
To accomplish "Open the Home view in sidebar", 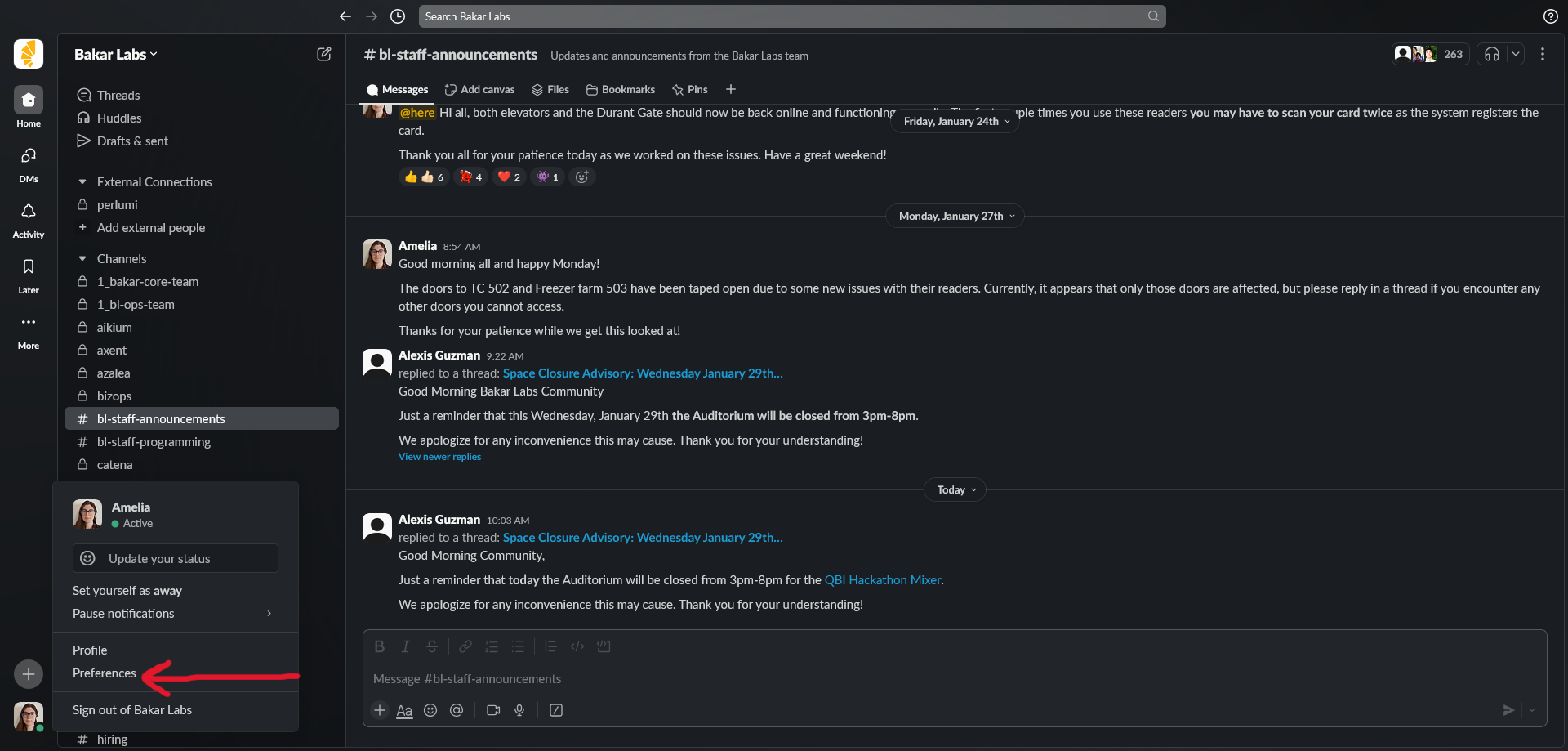I will point(29,107).
